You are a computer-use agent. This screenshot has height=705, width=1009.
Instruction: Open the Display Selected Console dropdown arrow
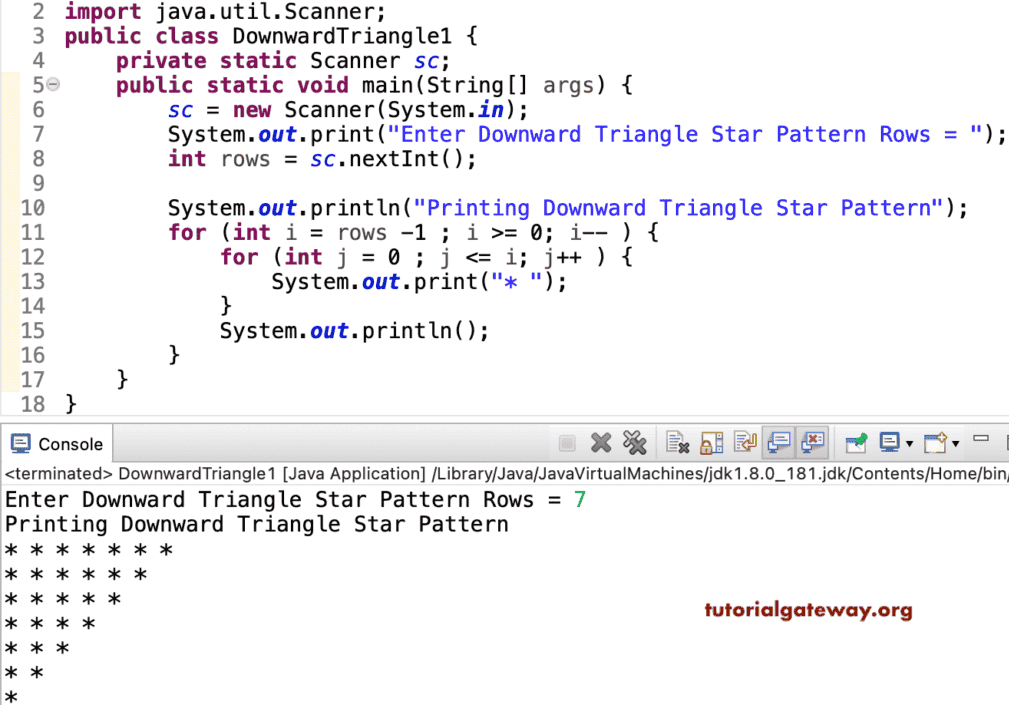(x=909, y=443)
